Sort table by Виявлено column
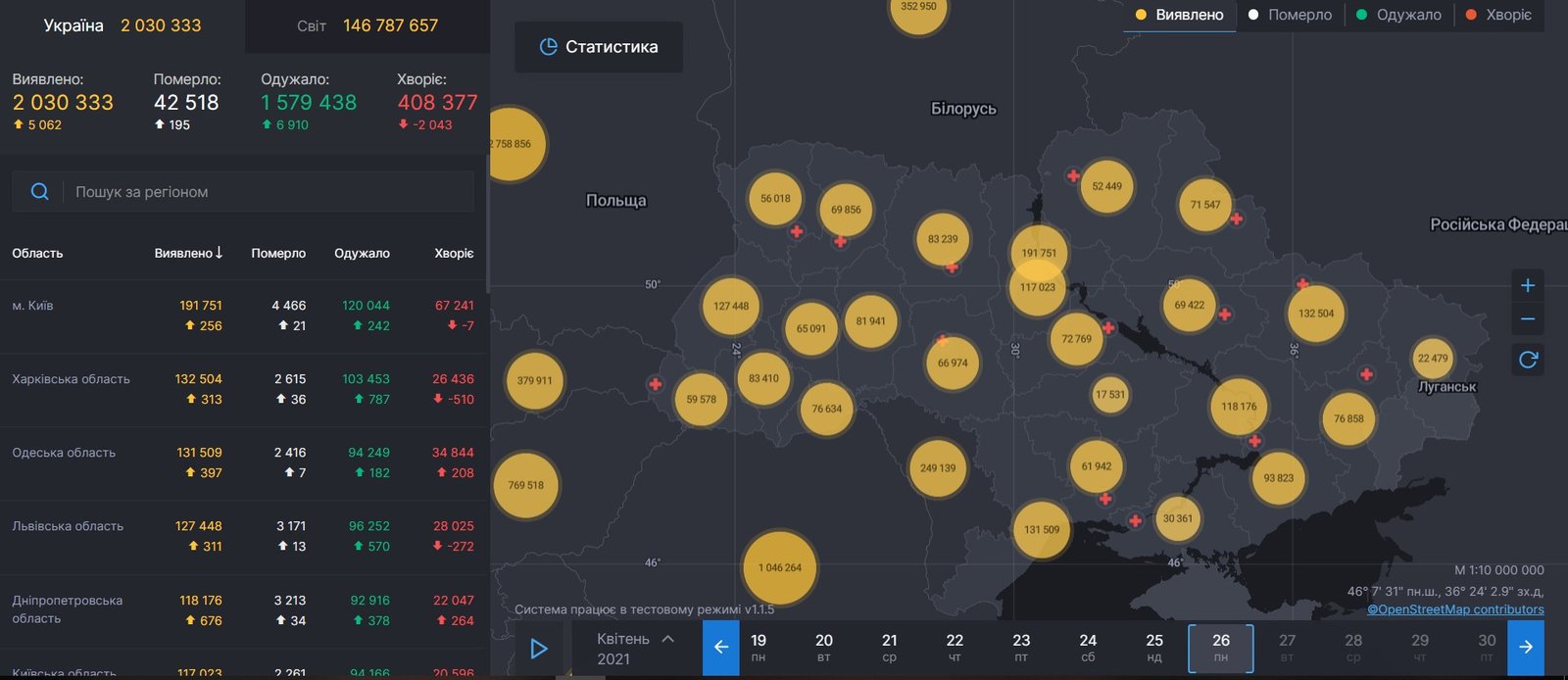 click(x=188, y=253)
